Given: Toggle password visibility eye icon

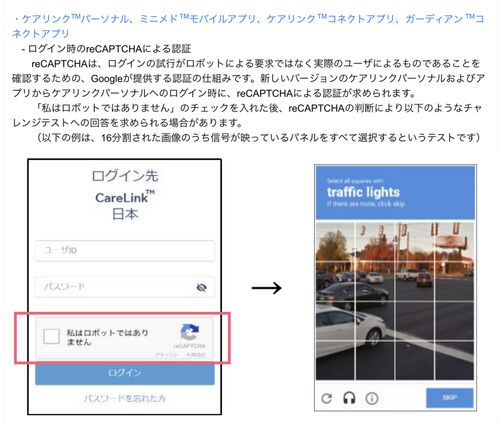Looking at the screenshot, I should coord(201,287).
